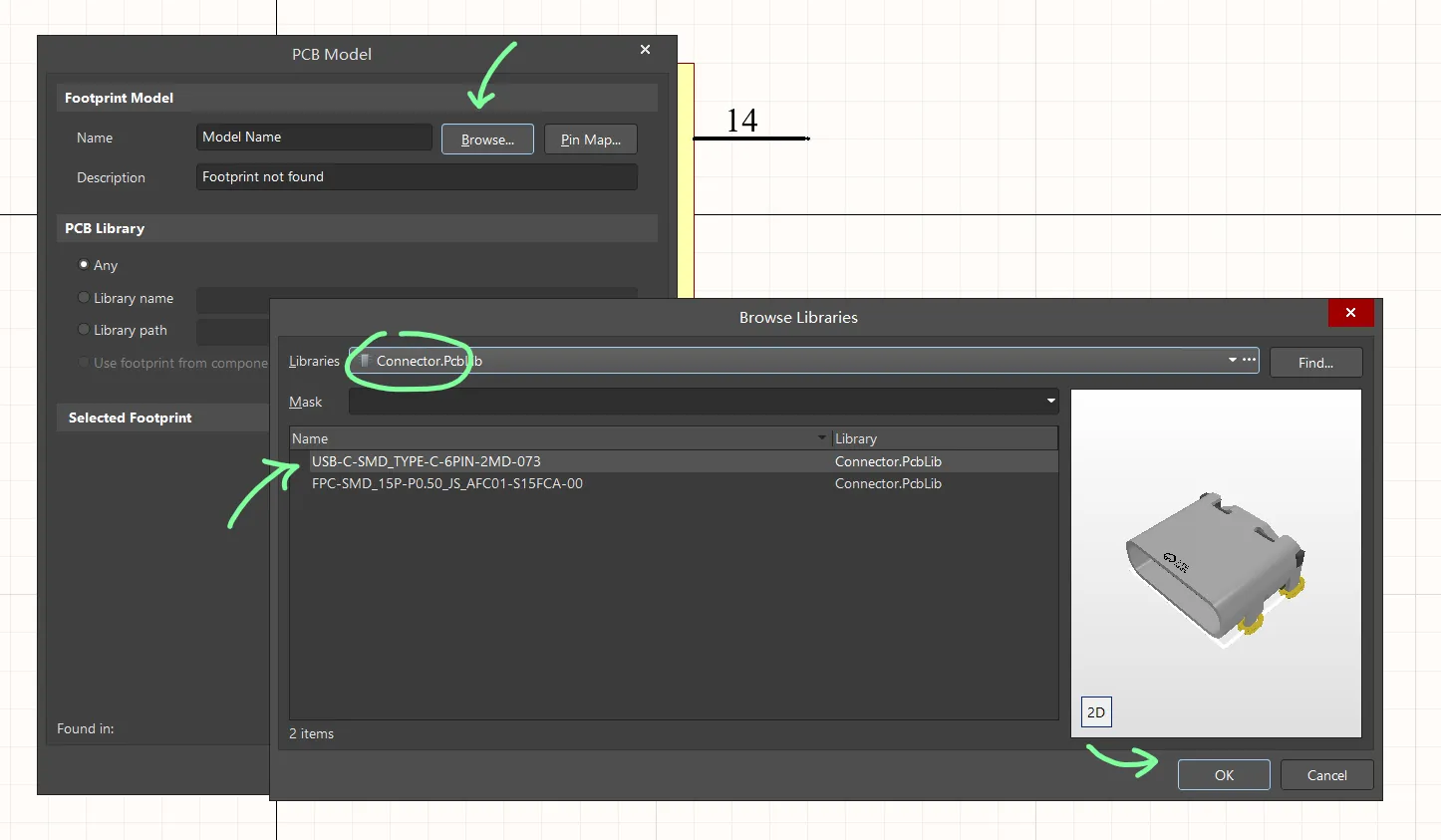Image resolution: width=1441 pixels, height=840 pixels.
Task: Select the FPC-SMD_15P-P0.50_JS_AFC01-S15FCA-00 footprint
Action: click(674, 483)
